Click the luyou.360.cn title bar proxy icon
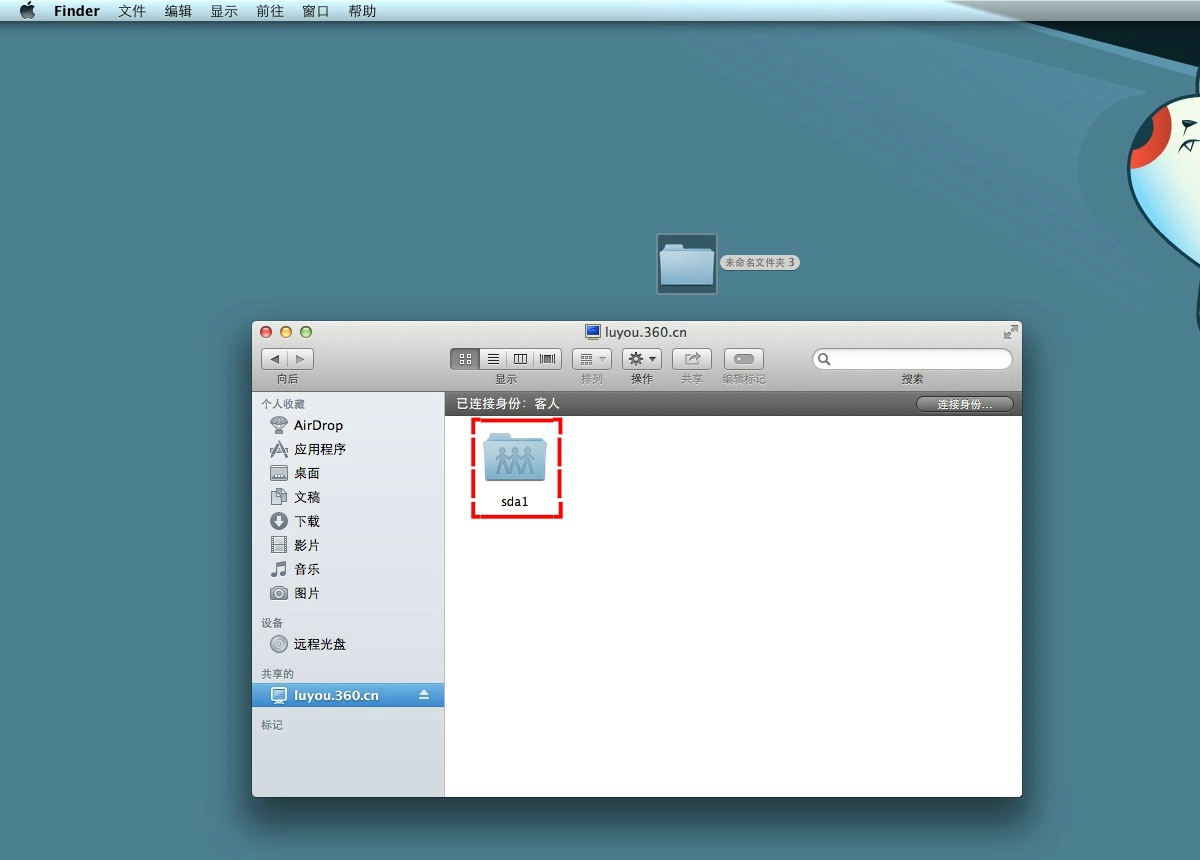The height and width of the screenshot is (860, 1200). coord(593,332)
